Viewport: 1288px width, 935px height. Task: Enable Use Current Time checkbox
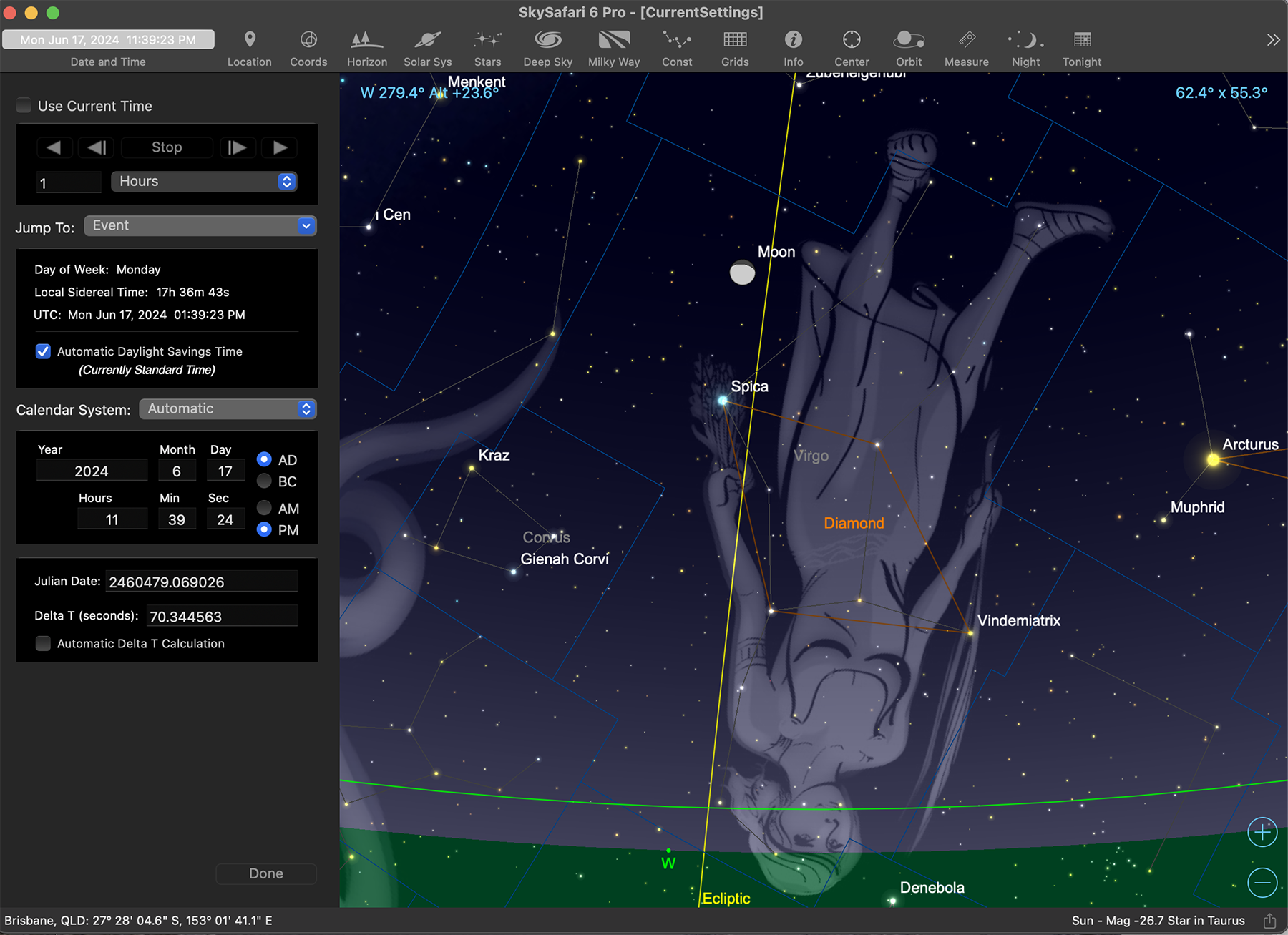[24, 106]
